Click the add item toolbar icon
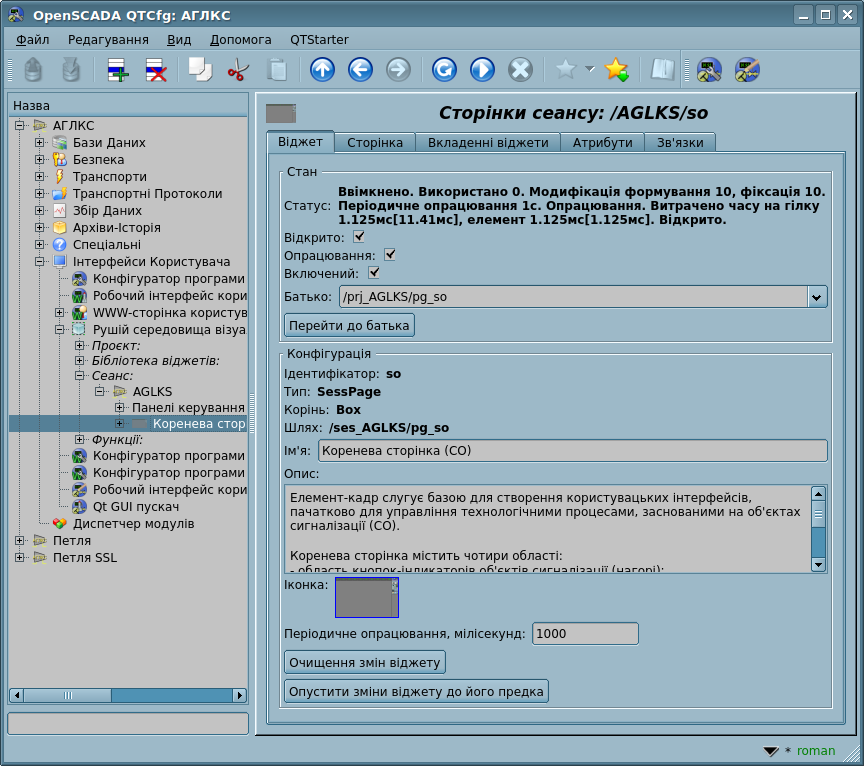 117,70
